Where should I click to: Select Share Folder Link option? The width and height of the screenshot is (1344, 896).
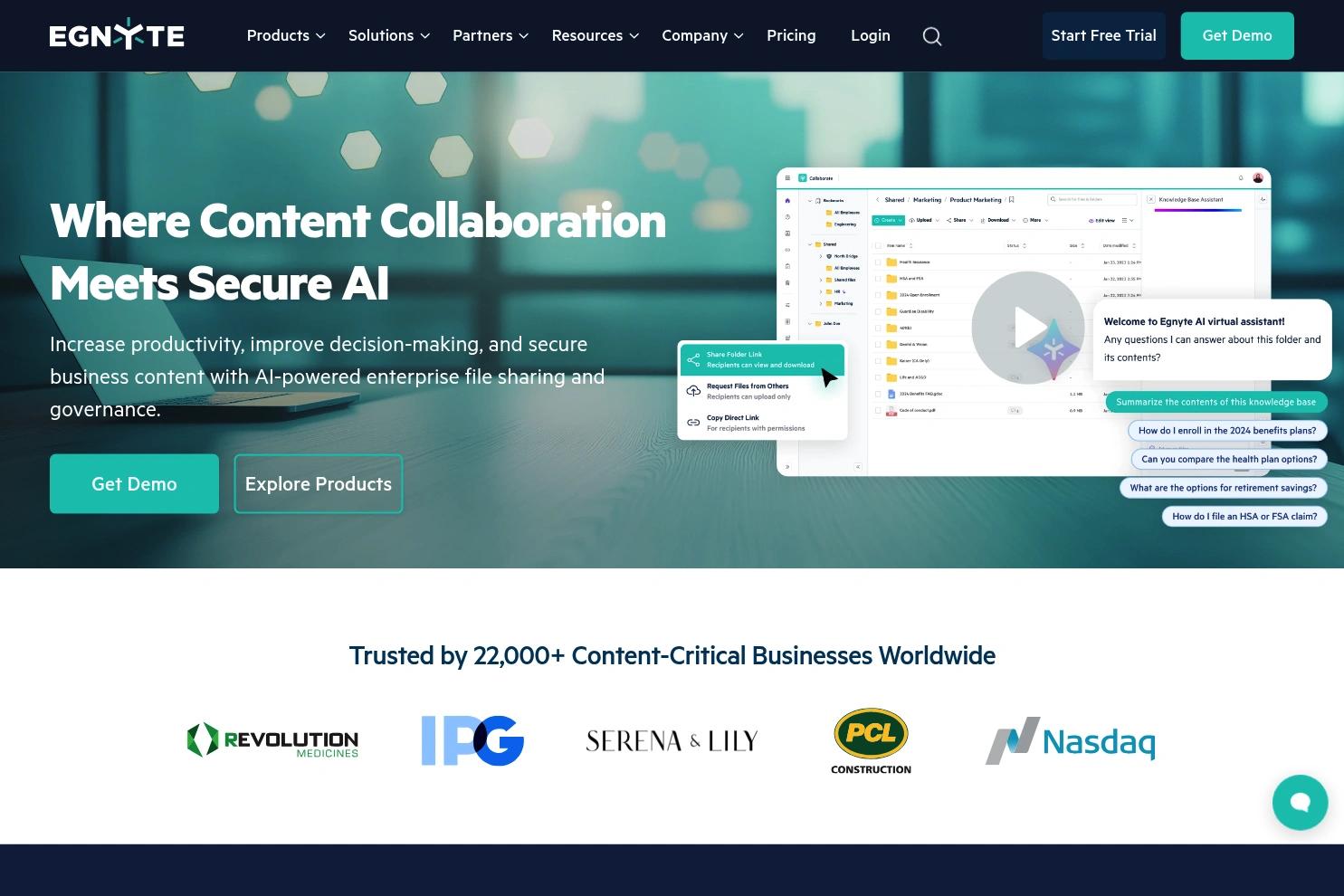pos(762,359)
